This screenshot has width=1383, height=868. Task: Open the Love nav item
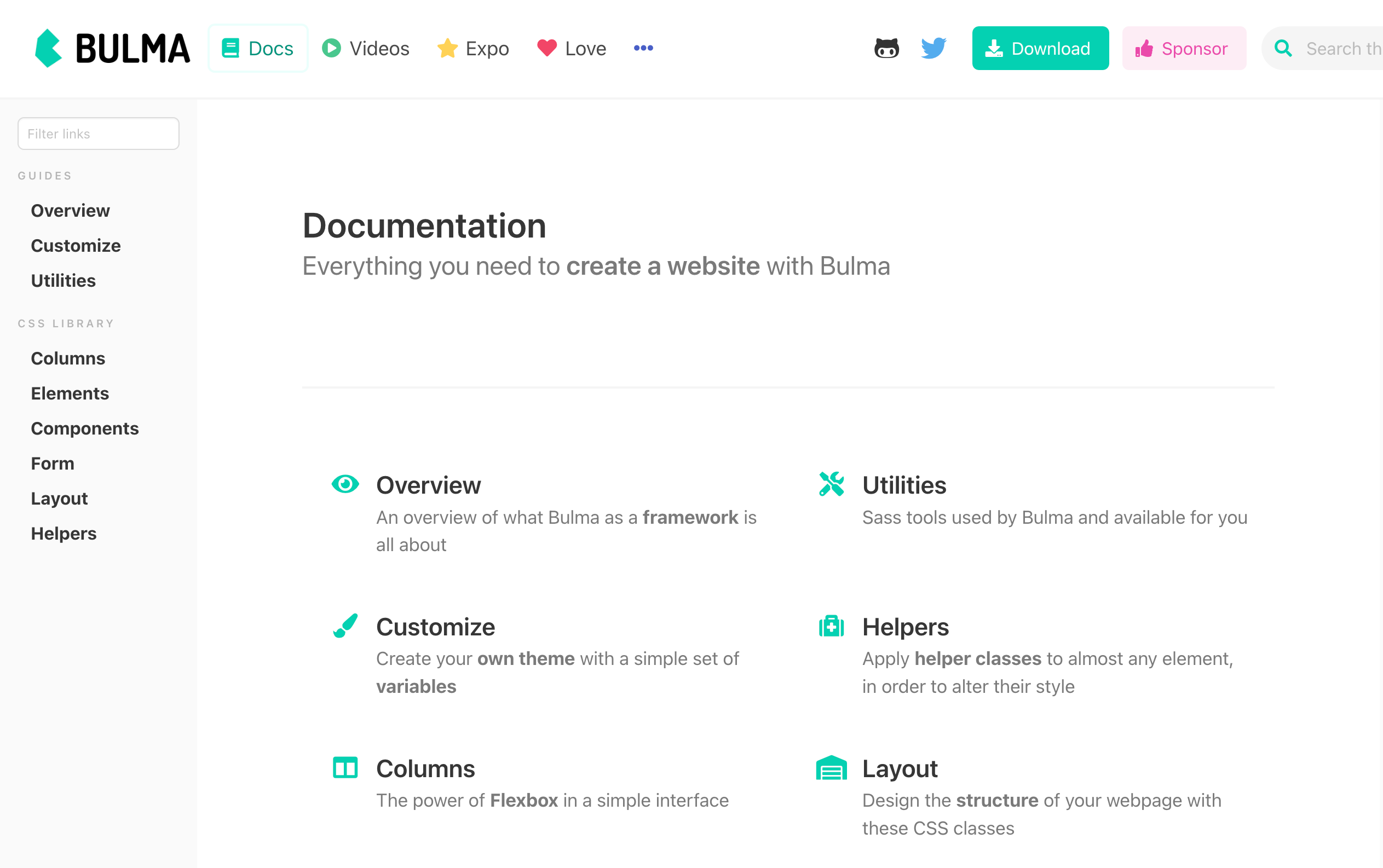click(x=572, y=48)
